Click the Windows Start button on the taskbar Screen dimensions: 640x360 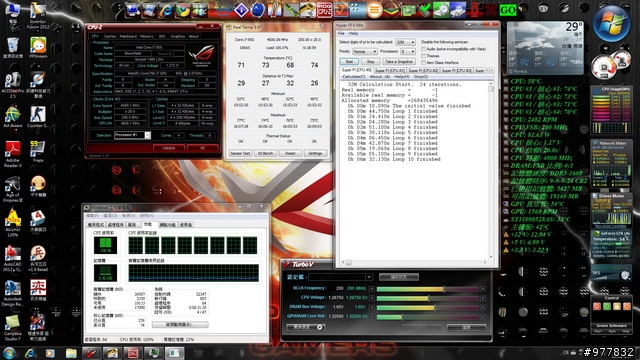click(x=9, y=353)
